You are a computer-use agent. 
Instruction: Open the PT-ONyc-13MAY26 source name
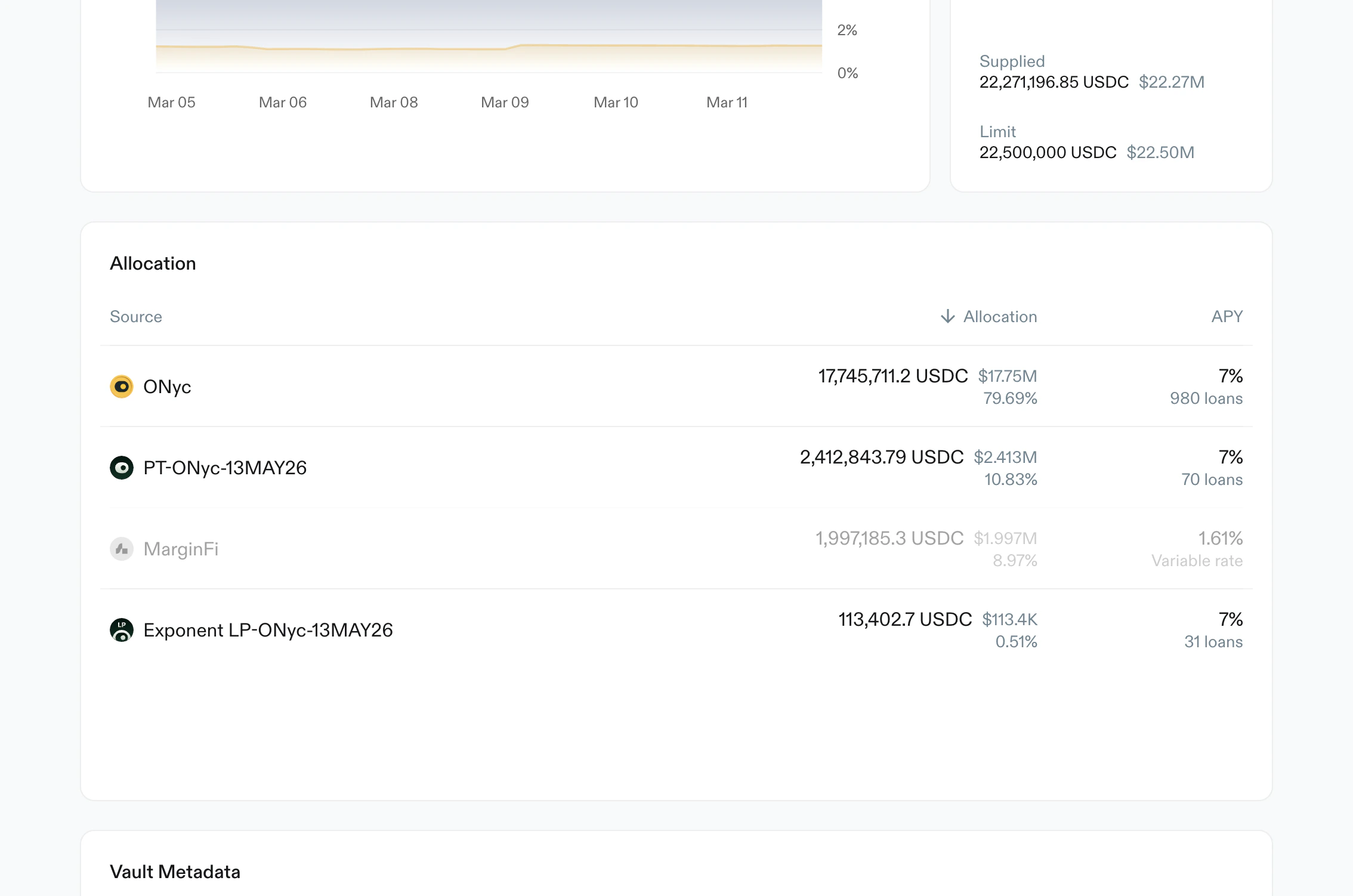pyautogui.click(x=225, y=468)
